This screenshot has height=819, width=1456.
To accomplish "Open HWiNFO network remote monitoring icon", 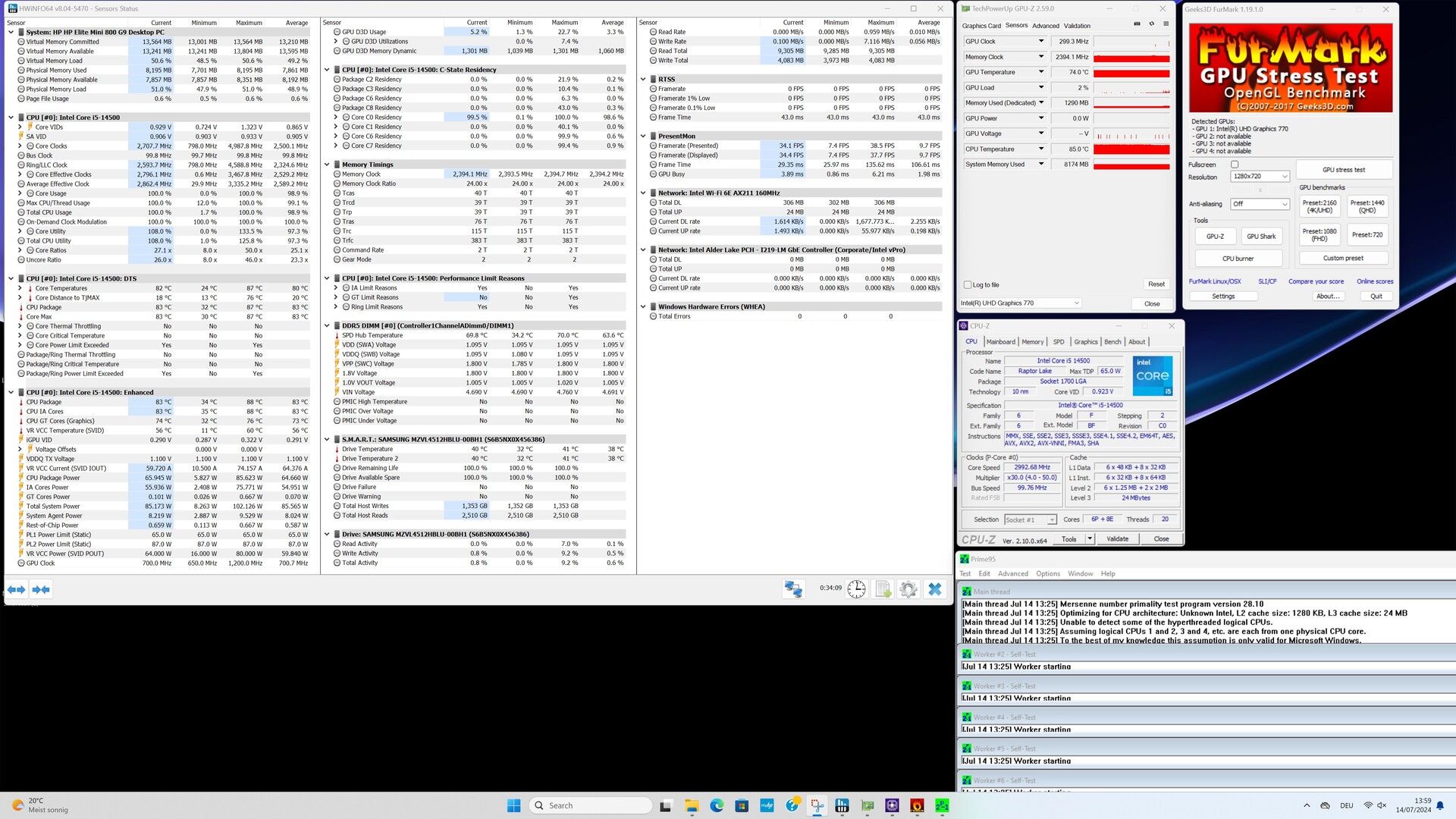I will (794, 589).
